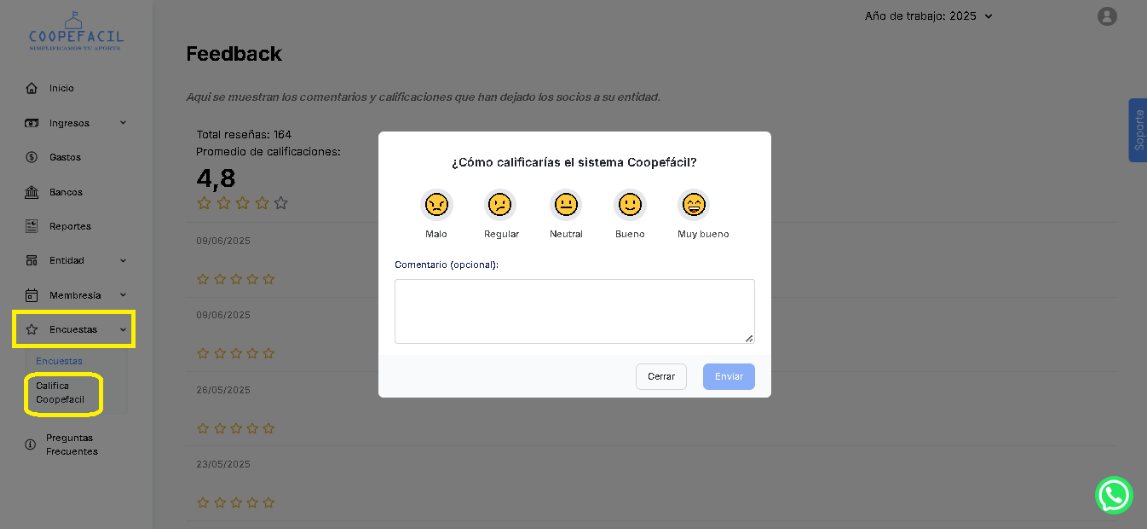Expand the Entidad sidebar menu

(x=75, y=261)
